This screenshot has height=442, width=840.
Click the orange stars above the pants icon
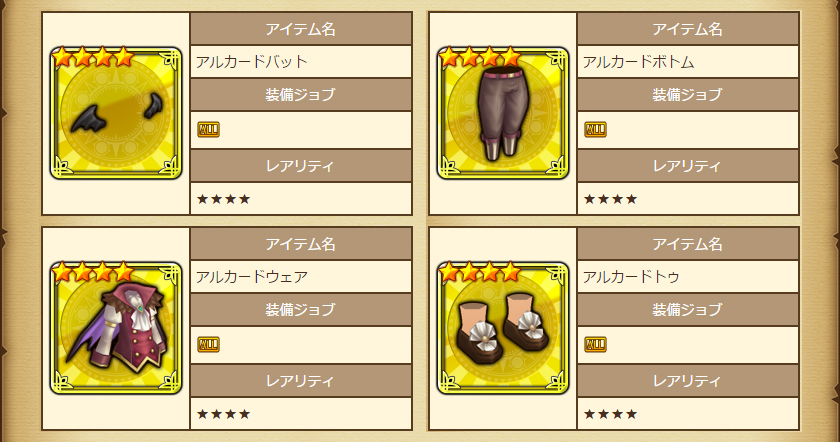pos(480,57)
